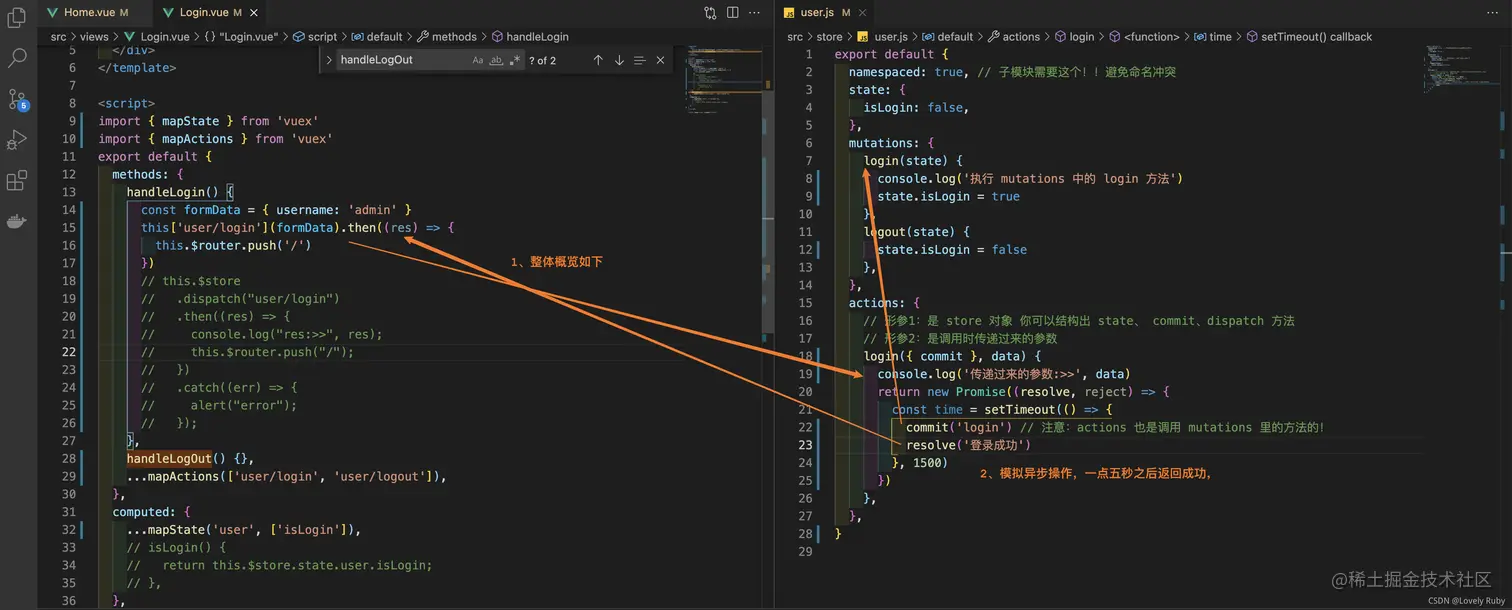Close the find widget

coord(660,60)
